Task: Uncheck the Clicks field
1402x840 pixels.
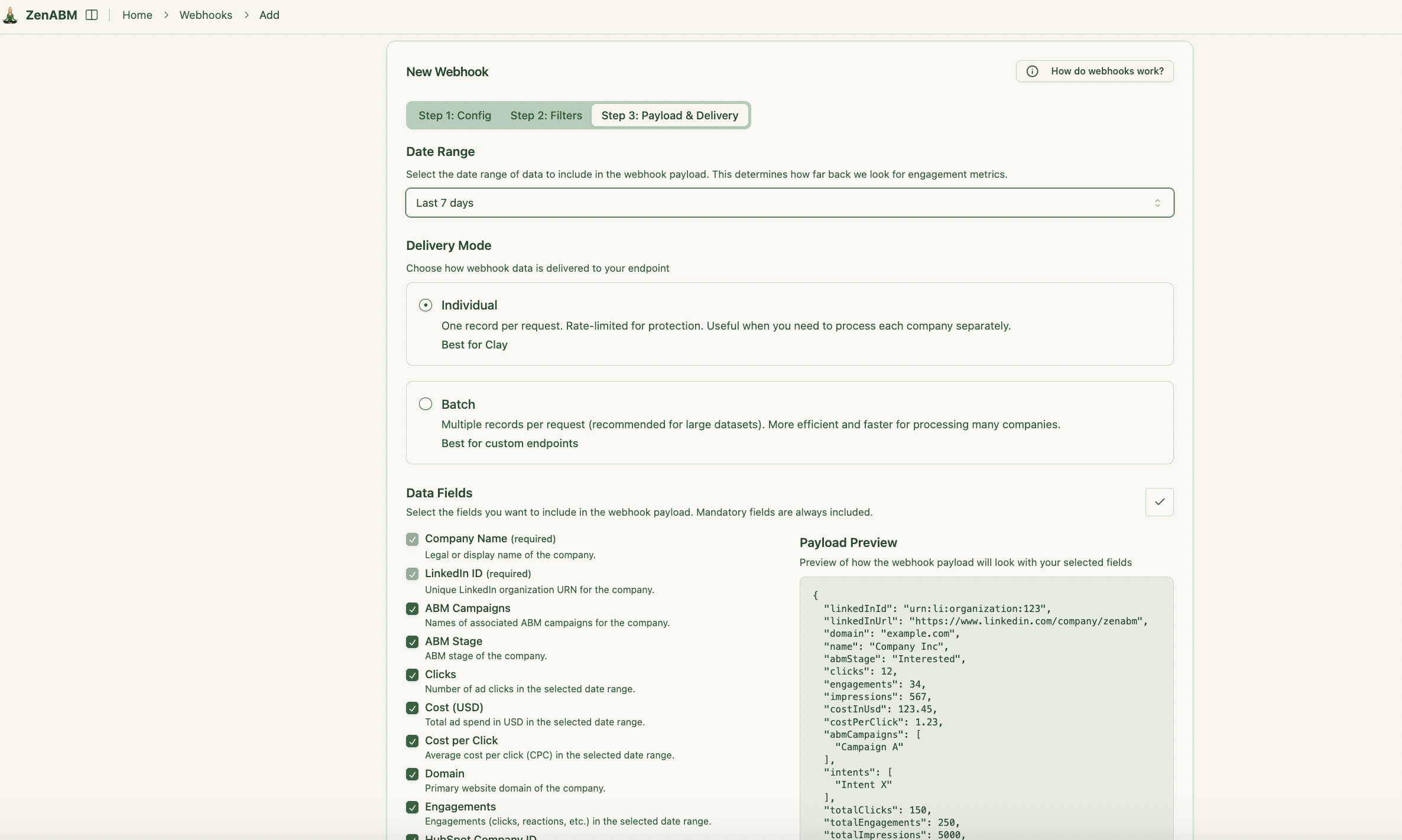Action: 412,674
